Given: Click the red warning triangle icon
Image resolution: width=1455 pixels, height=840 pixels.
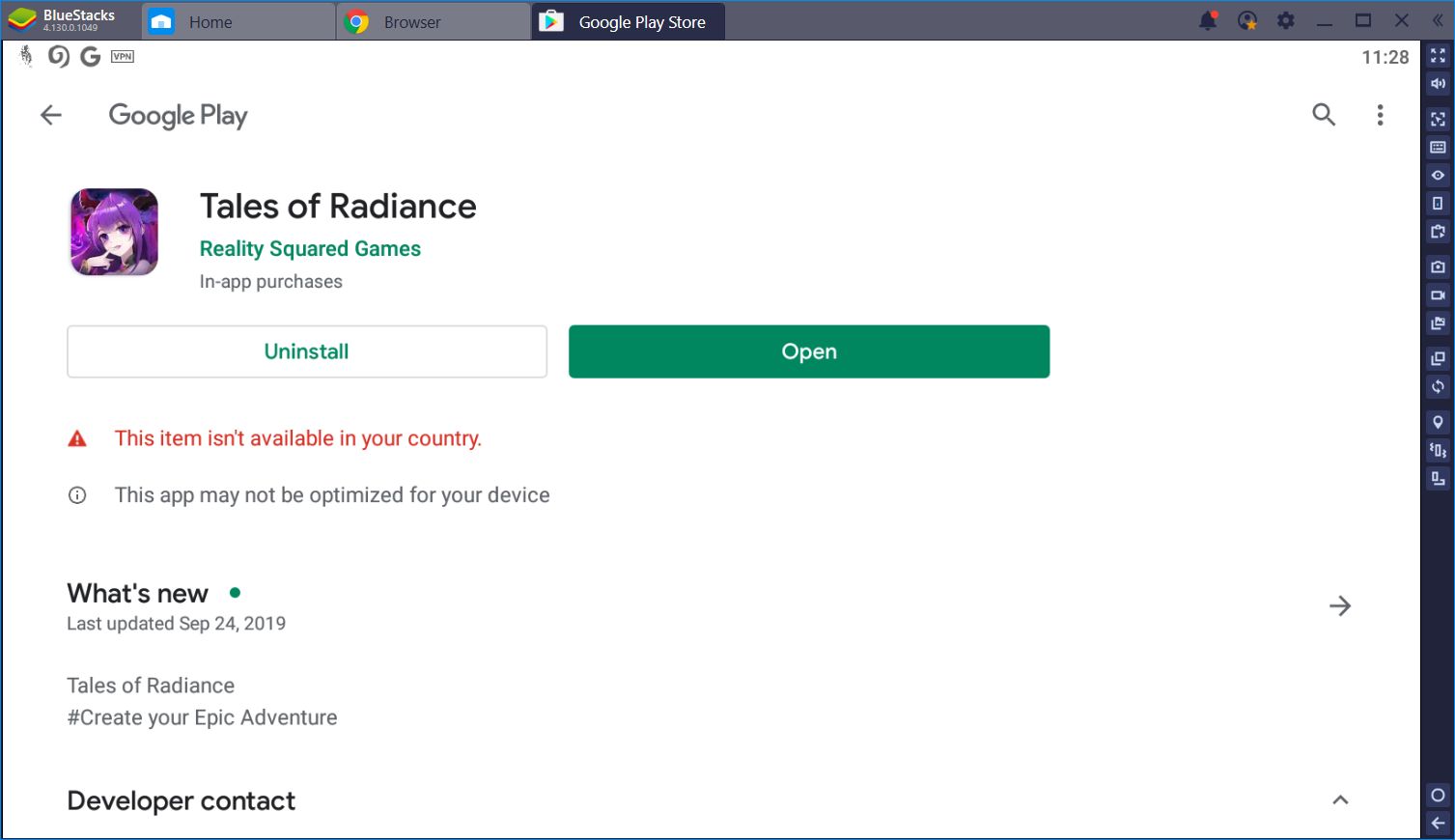Looking at the screenshot, I should tap(77, 439).
